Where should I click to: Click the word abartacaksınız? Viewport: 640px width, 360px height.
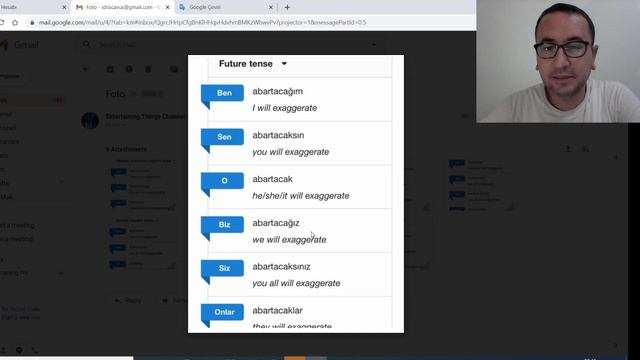coord(281,267)
